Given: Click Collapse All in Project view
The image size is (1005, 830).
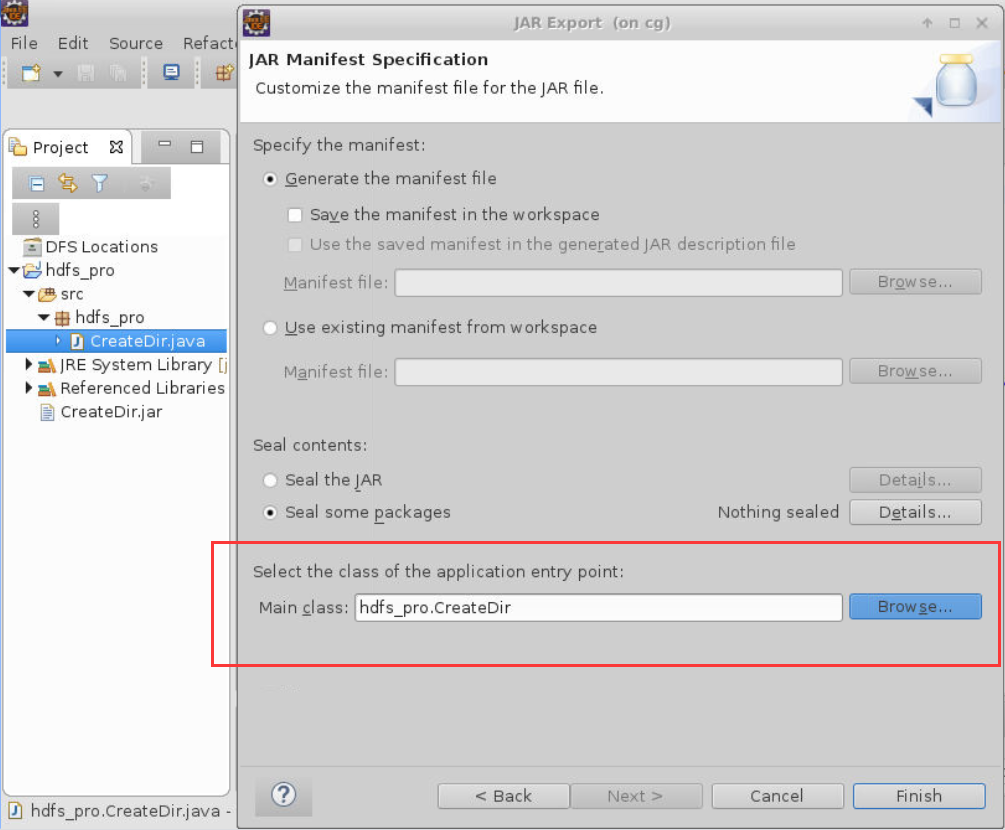Looking at the screenshot, I should (x=37, y=185).
